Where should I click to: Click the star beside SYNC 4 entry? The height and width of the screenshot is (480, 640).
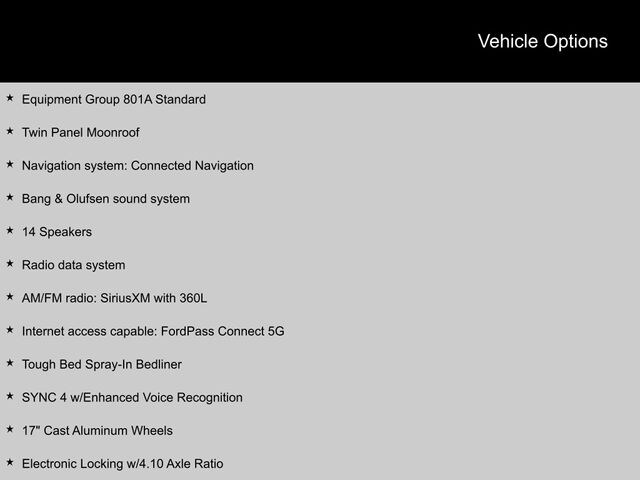[x=10, y=396]
